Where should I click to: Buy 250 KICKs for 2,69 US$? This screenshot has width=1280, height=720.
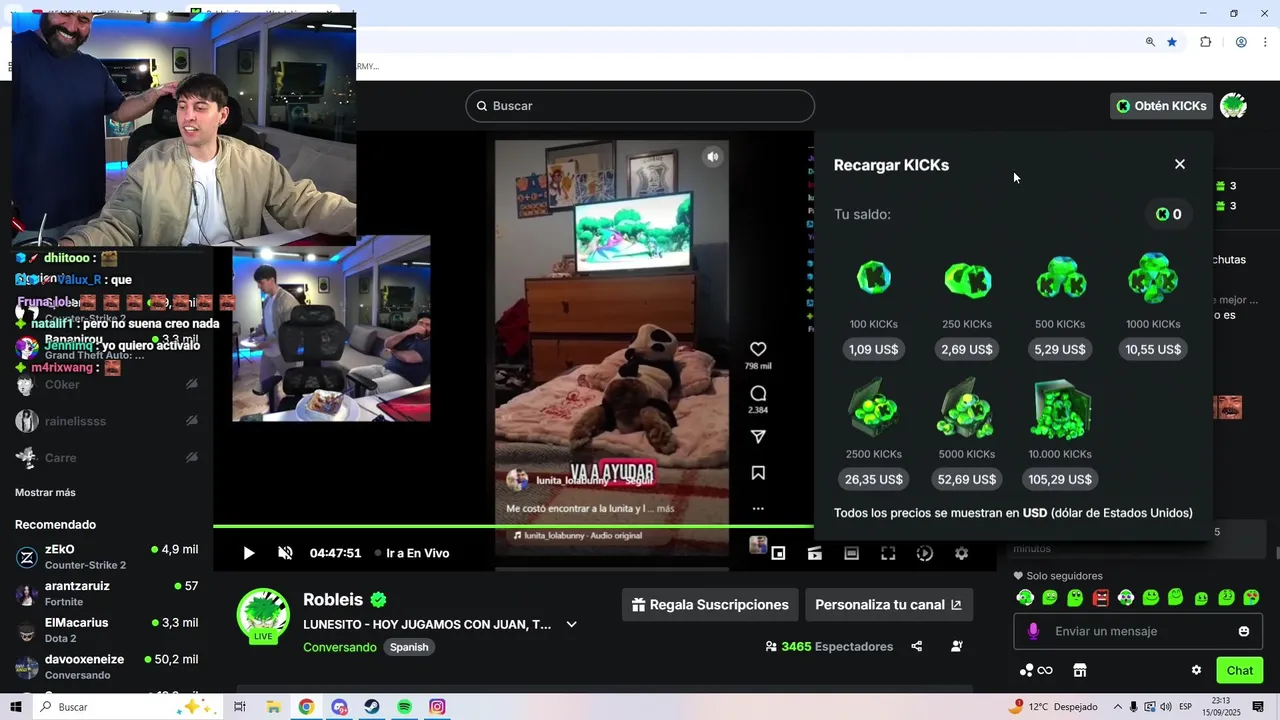967,349
